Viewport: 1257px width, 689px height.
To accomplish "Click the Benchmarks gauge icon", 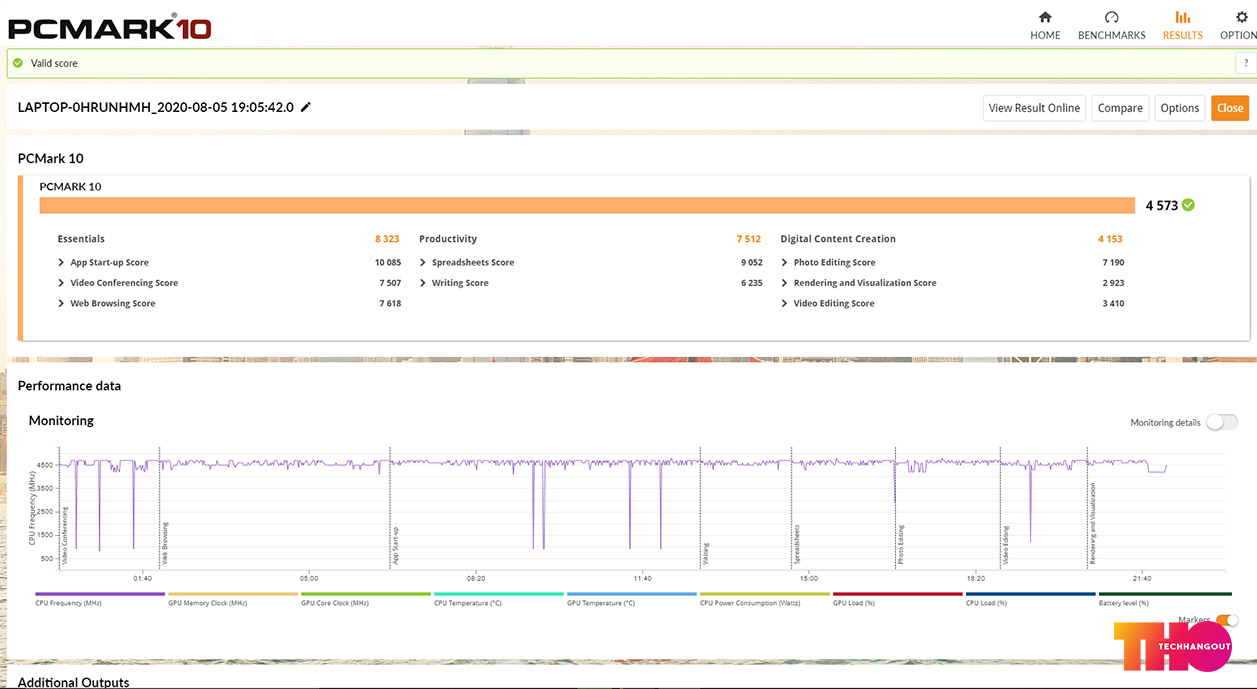I will tap(1111, 17).
